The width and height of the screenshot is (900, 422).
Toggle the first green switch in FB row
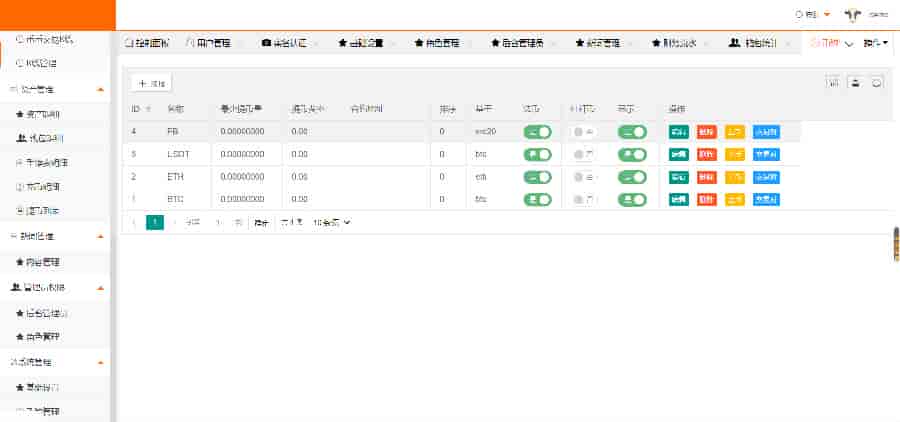(538, 132)
